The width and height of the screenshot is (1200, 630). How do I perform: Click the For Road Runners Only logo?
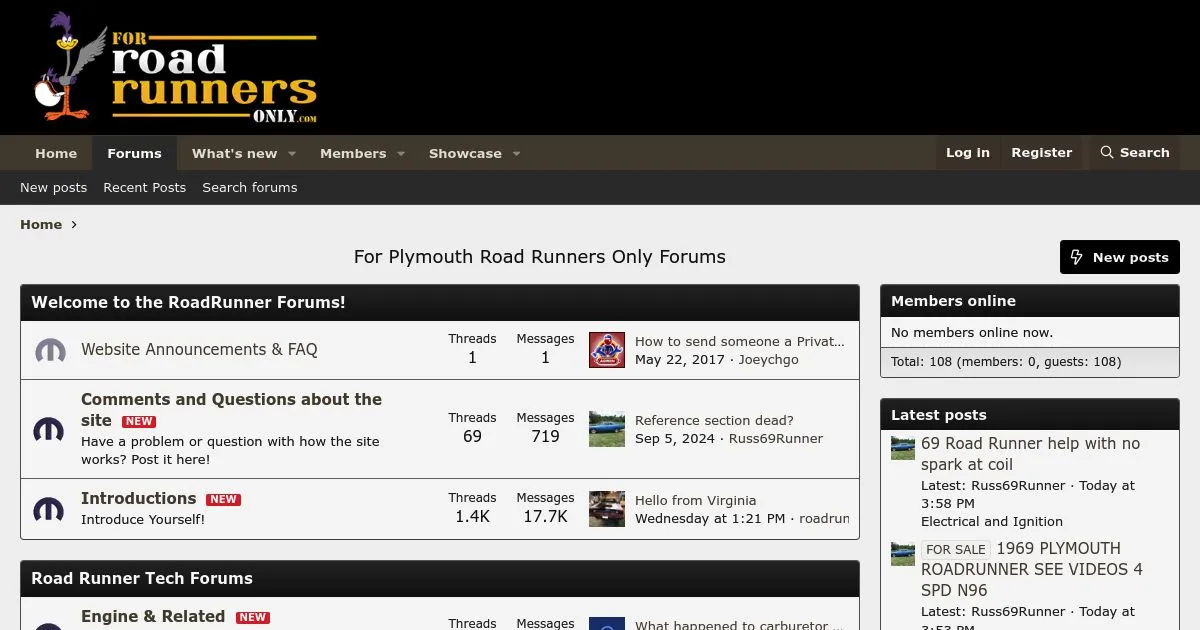176,67
